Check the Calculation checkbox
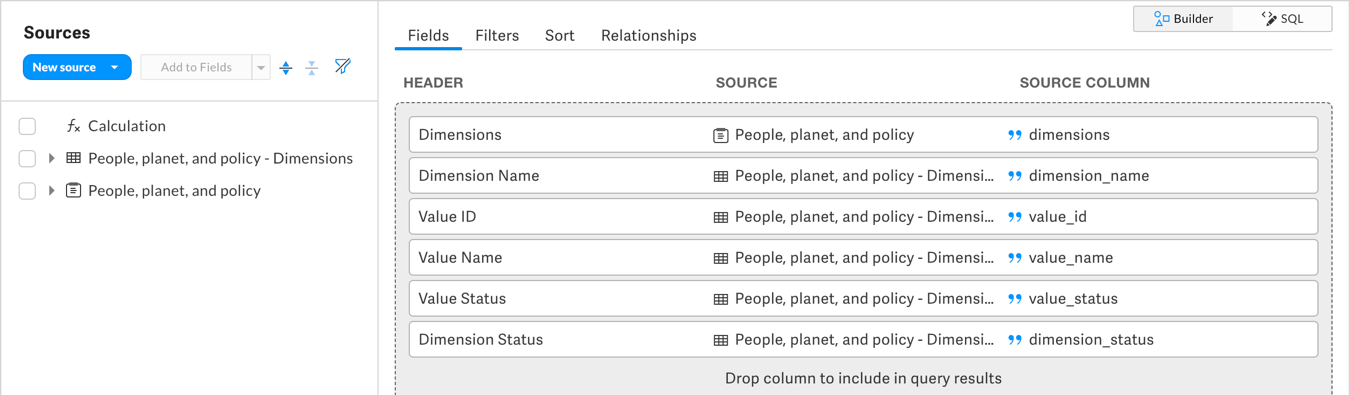This screenshot has width=1350, height=395. [x=27, y=126]
